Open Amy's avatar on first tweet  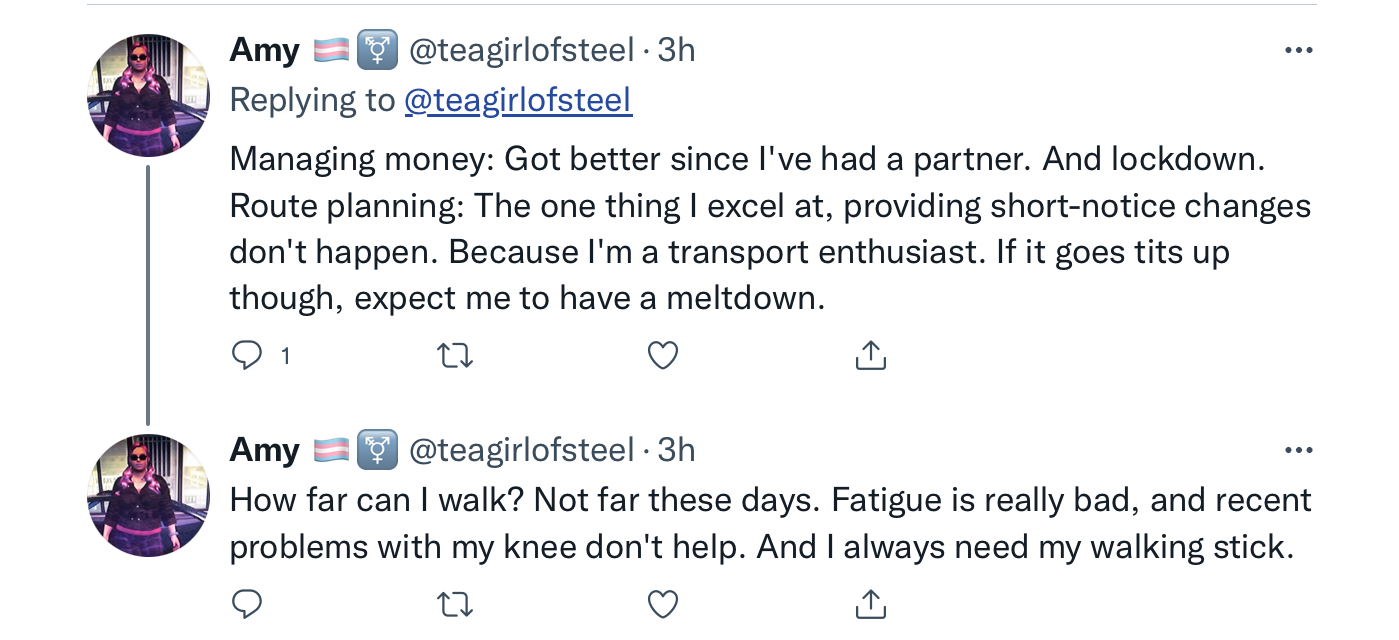coord(150,95)
